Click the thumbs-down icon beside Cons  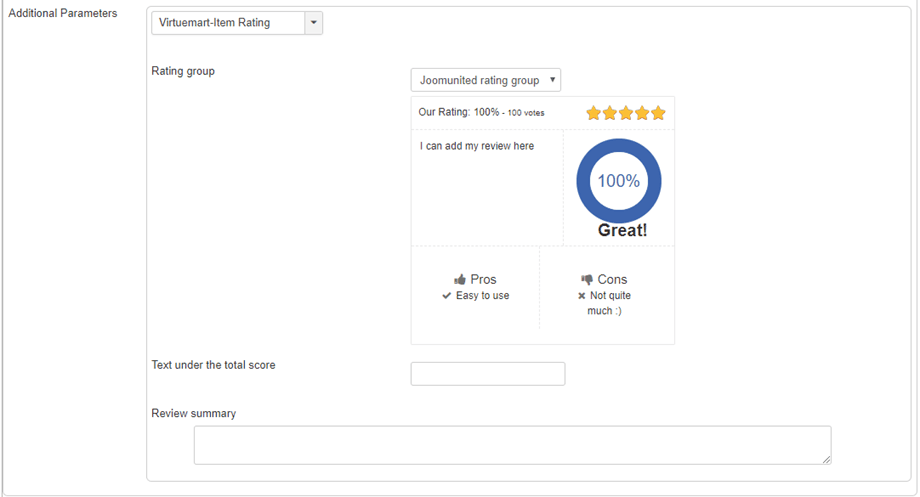pyautogui.click(x=587, y=280)
